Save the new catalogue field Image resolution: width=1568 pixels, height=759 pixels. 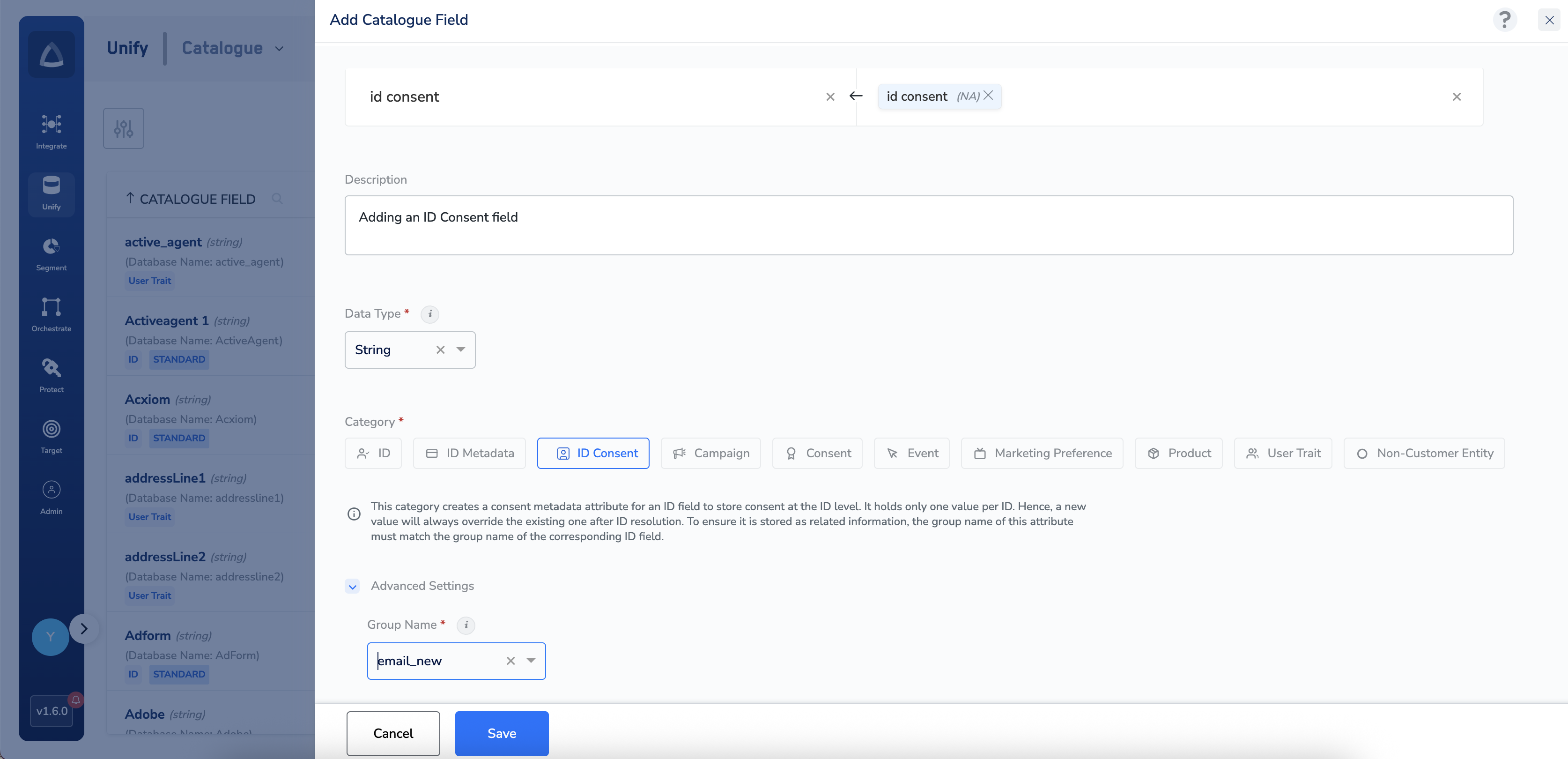pyautogui.click(x=502, y=733)
